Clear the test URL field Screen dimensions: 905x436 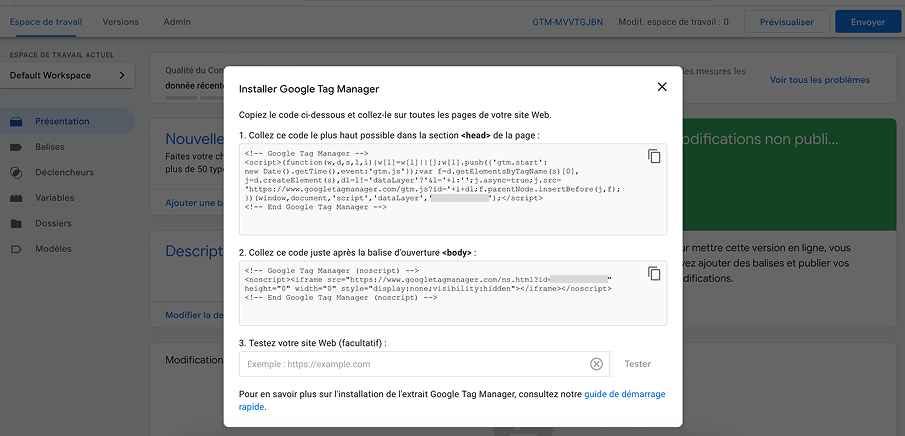[x=596, y=364]
